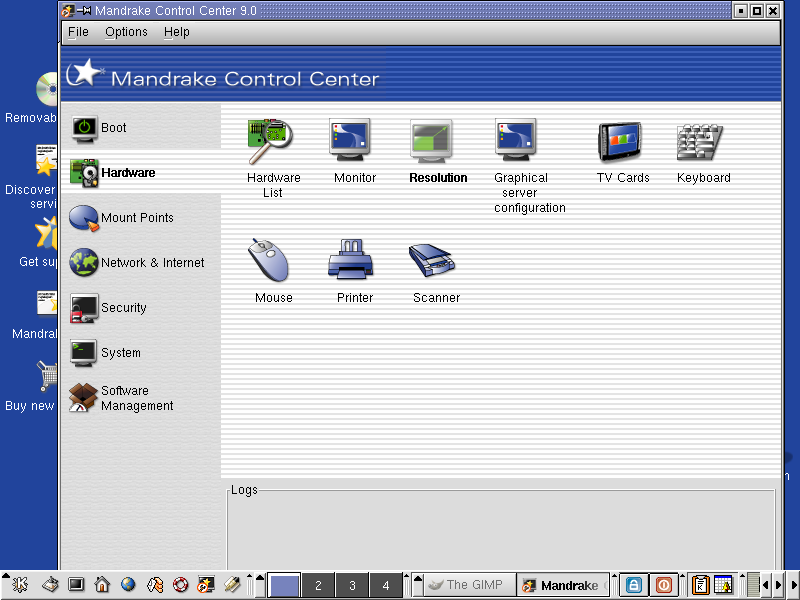Launch the terminal from the panel
800x600 pixels.
76,584
